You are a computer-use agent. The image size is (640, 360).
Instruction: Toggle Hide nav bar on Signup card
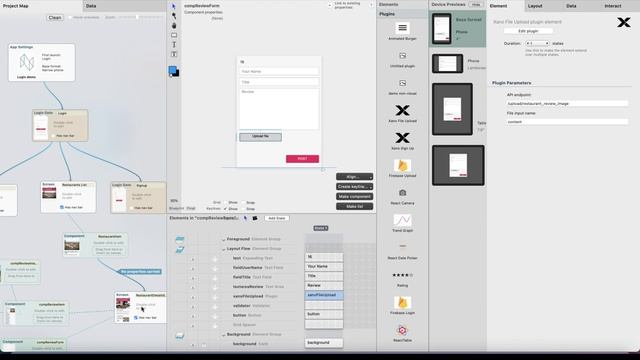pyautogui.click(x=132, y=208)
